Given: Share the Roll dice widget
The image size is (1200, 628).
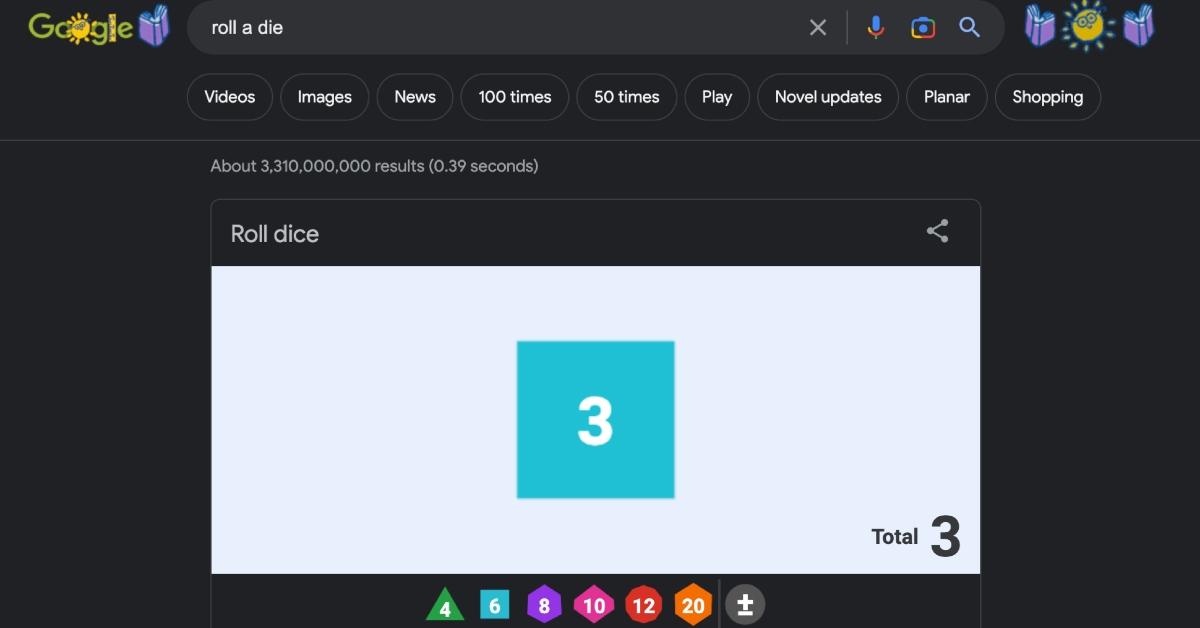Looking at the screenshot, I should coord(937,232).
